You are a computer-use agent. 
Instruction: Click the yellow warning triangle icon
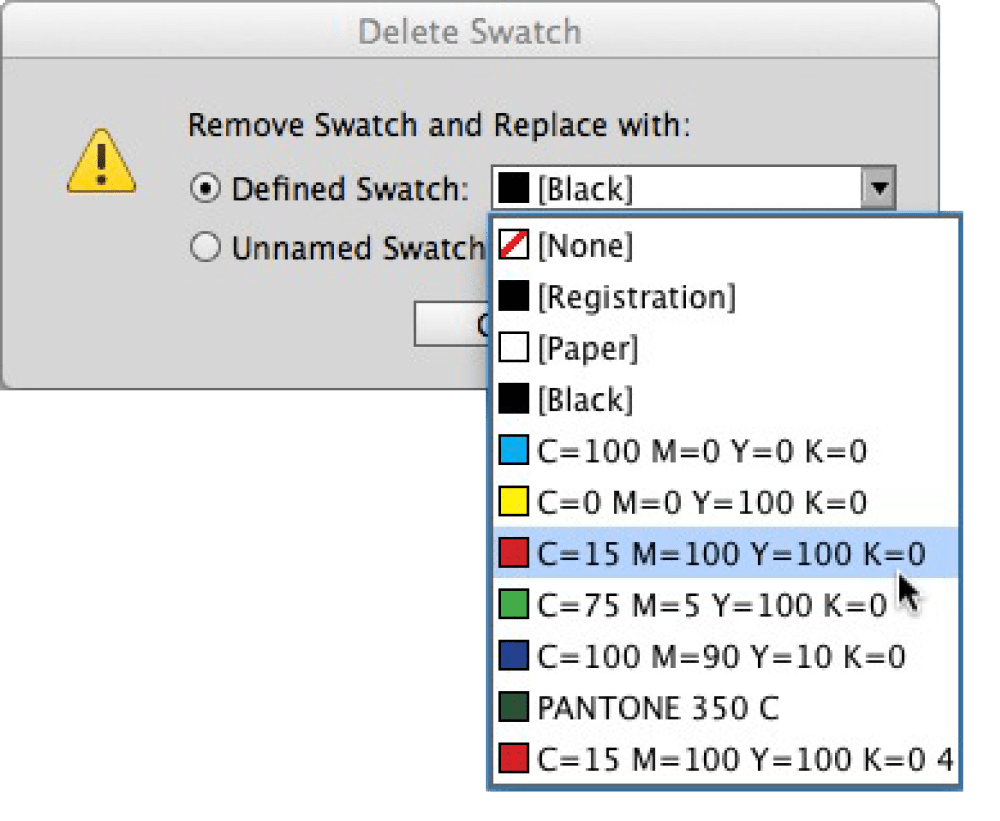tap(101, 164)
